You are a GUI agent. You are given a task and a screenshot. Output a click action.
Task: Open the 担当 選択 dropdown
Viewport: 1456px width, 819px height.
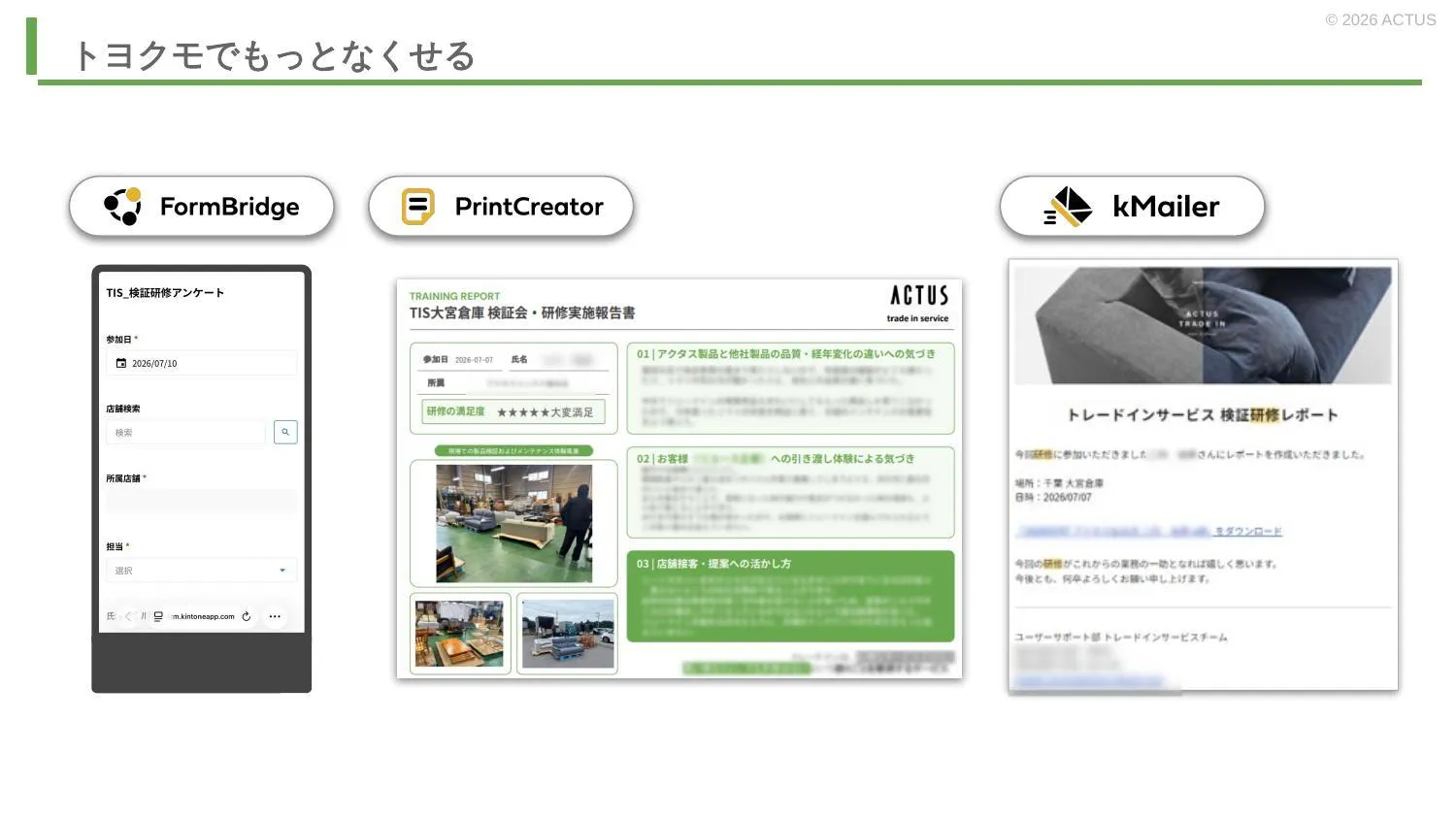(202, 571)
